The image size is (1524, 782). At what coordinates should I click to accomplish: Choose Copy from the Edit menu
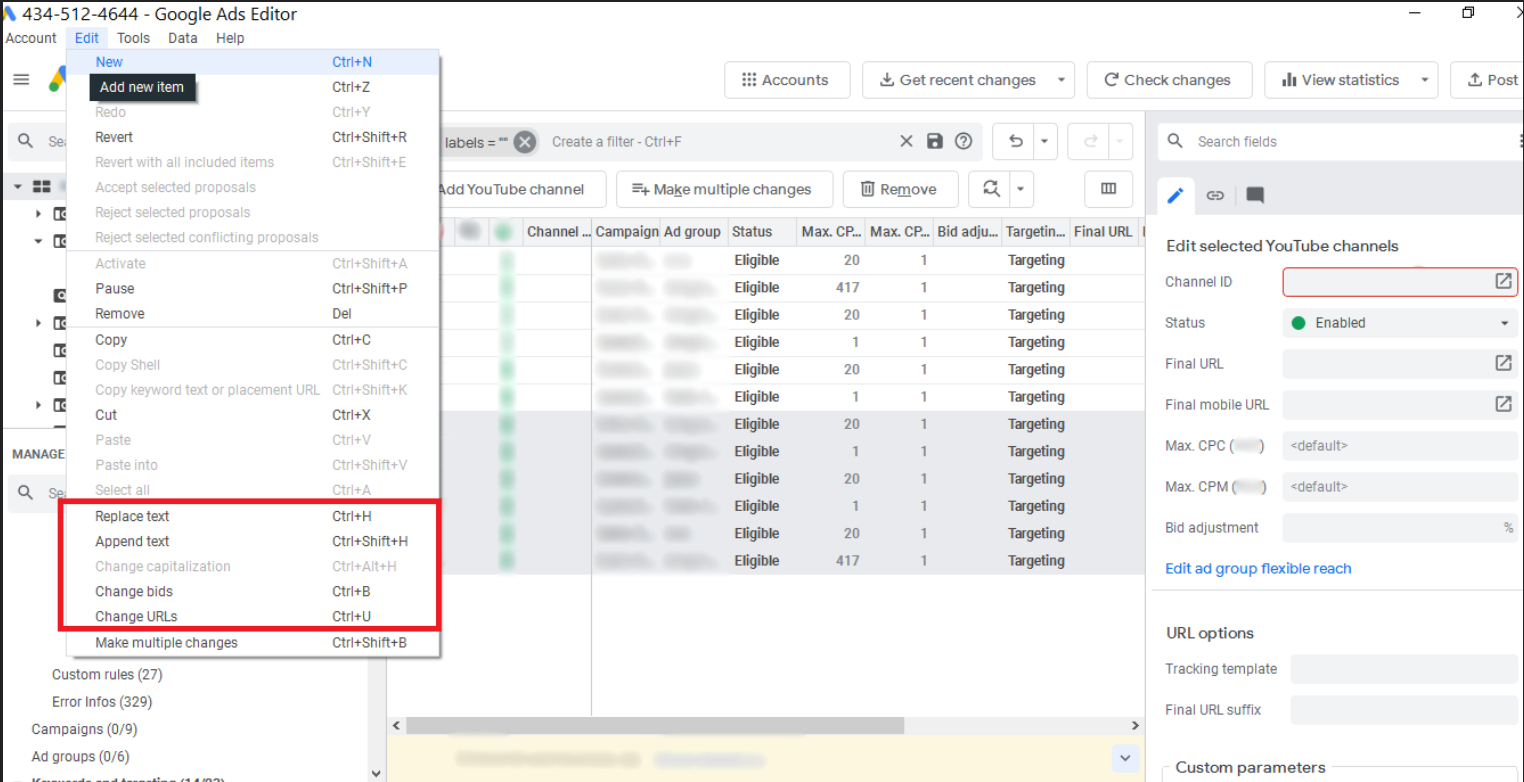click(253, 340)
